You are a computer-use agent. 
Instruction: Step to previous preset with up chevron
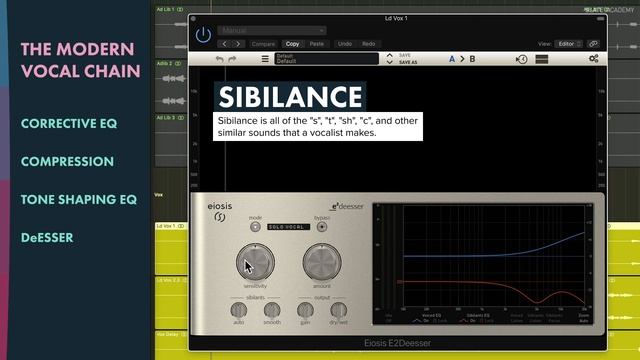coord(389,55)
